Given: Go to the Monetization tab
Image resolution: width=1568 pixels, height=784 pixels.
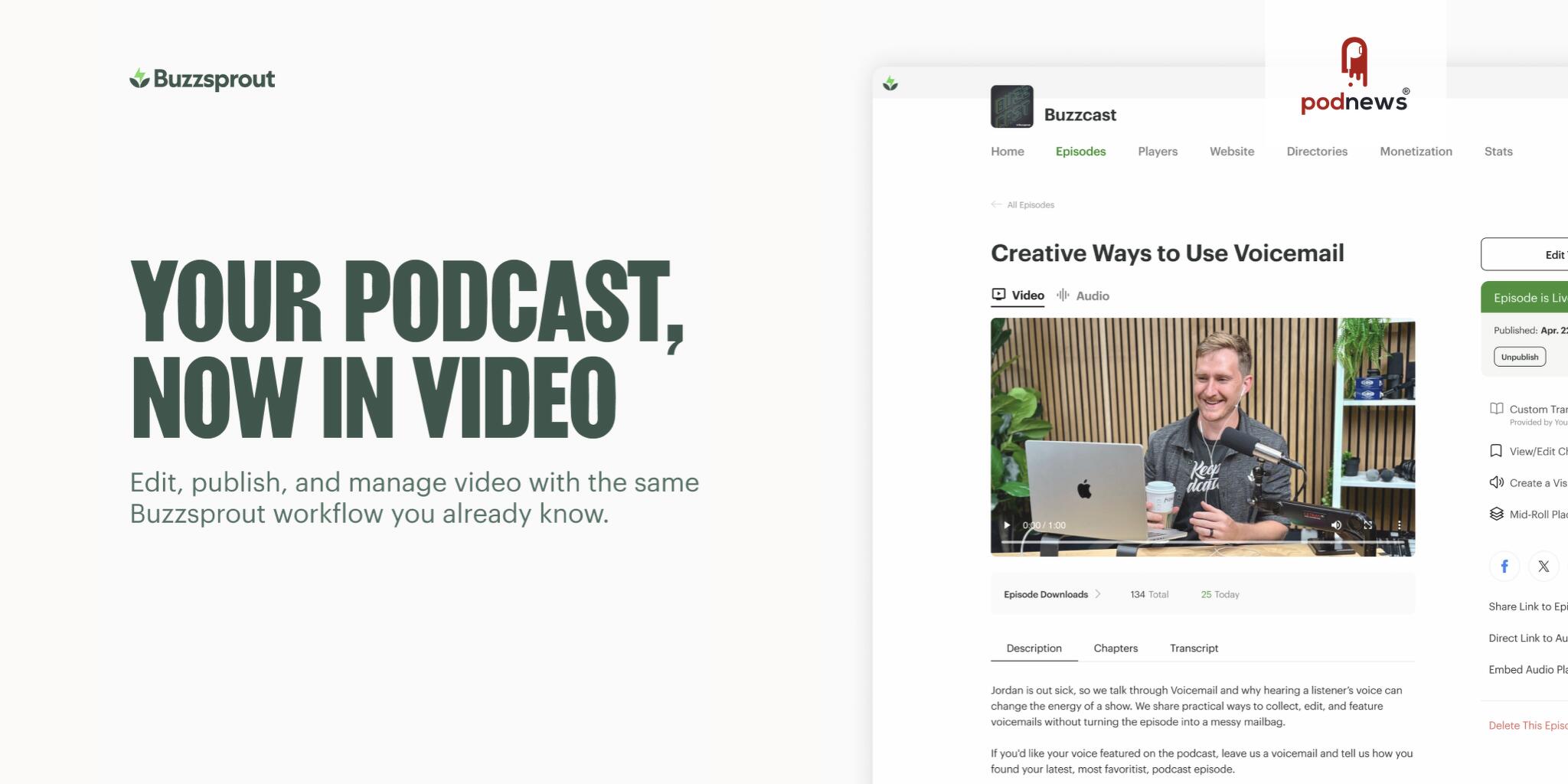Looking at the screenshot, I should coord(1416,152).
